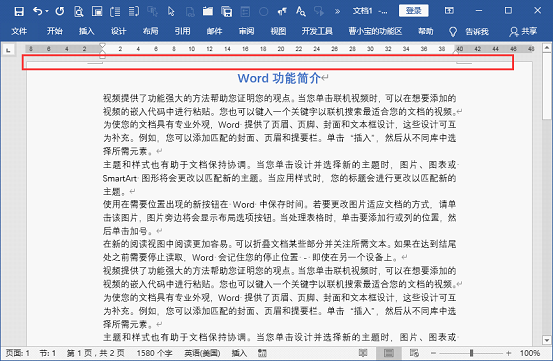Click the Save icon in quick access toolbar
553x361 pixels.
19,11
